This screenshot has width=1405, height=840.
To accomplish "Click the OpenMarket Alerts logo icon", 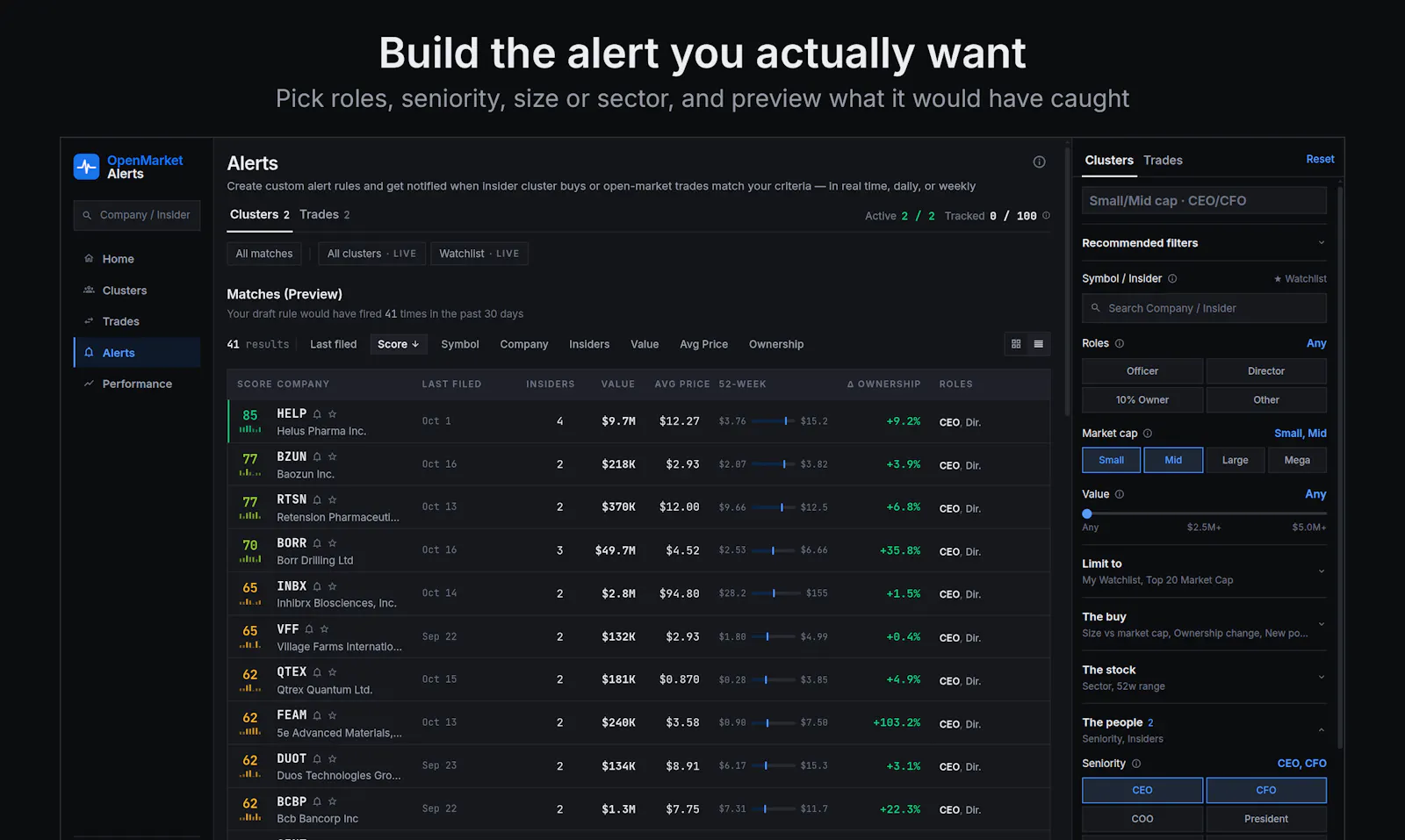I will click(x=86, y=167).
